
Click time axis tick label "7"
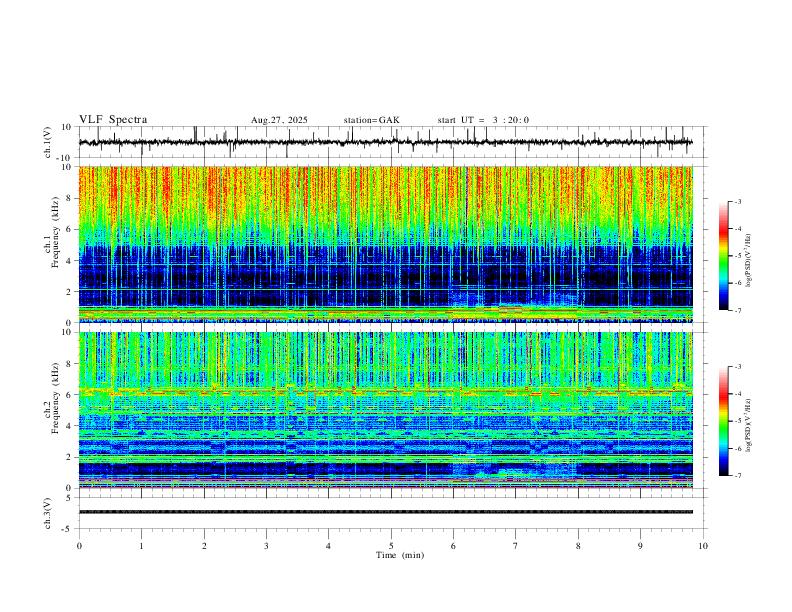tap(516, 546)
